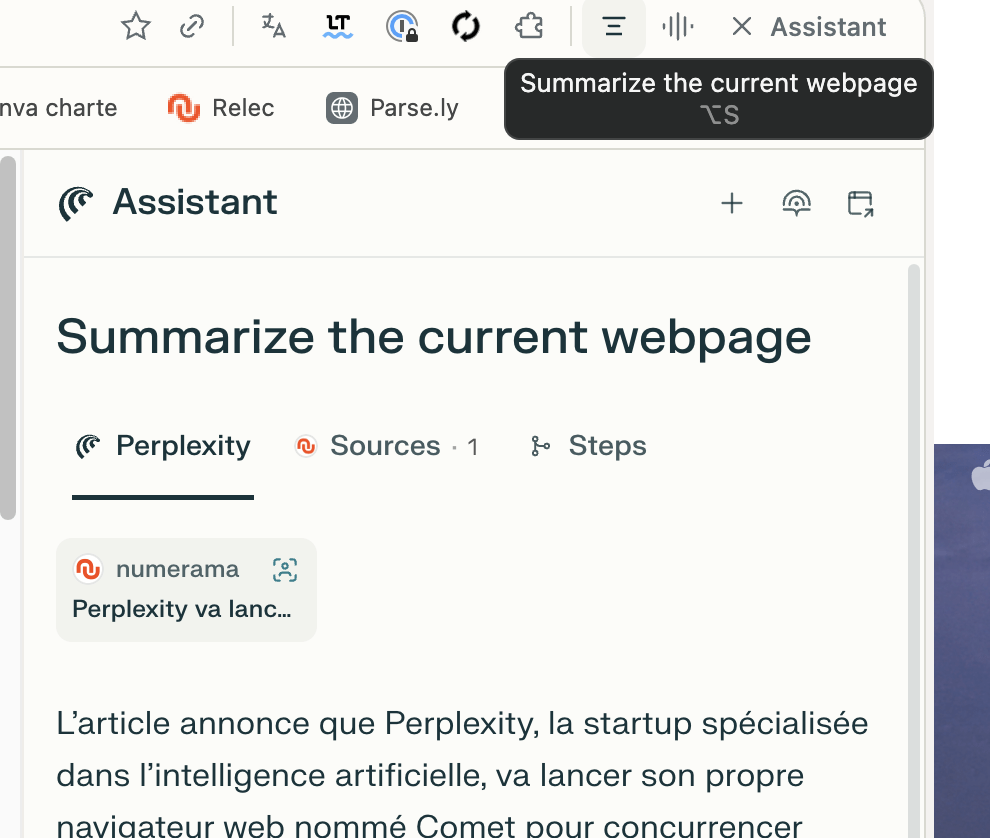
Task: Open the translate page icon
Action: click(273, 27)
